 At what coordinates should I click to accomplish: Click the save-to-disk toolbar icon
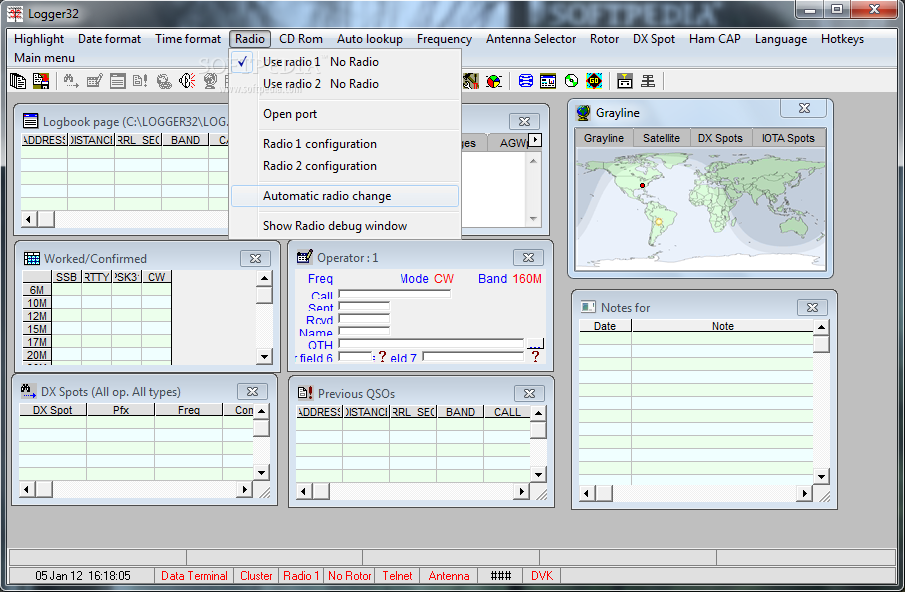(x=41, y=81)
